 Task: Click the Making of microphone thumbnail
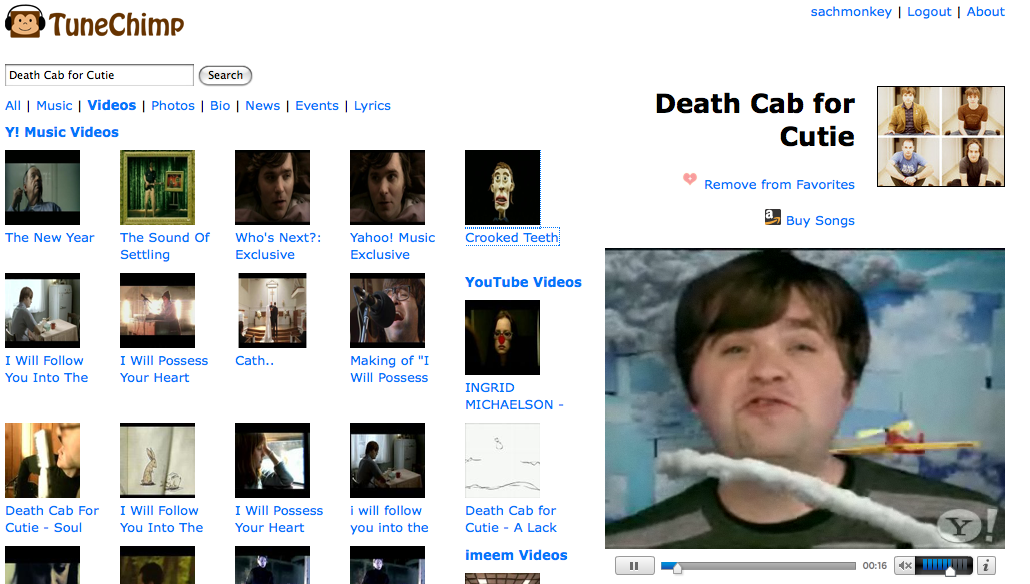click(388, 311)
